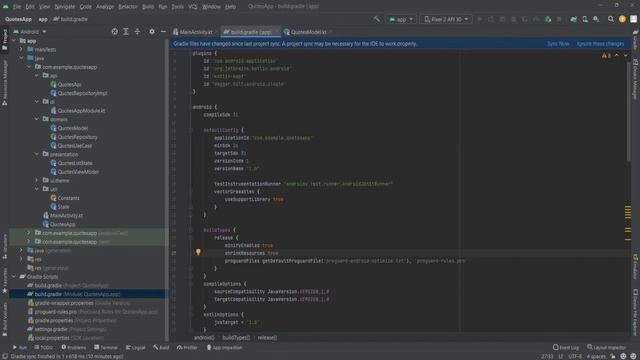Open the Run tool window button

pos(20,347)
